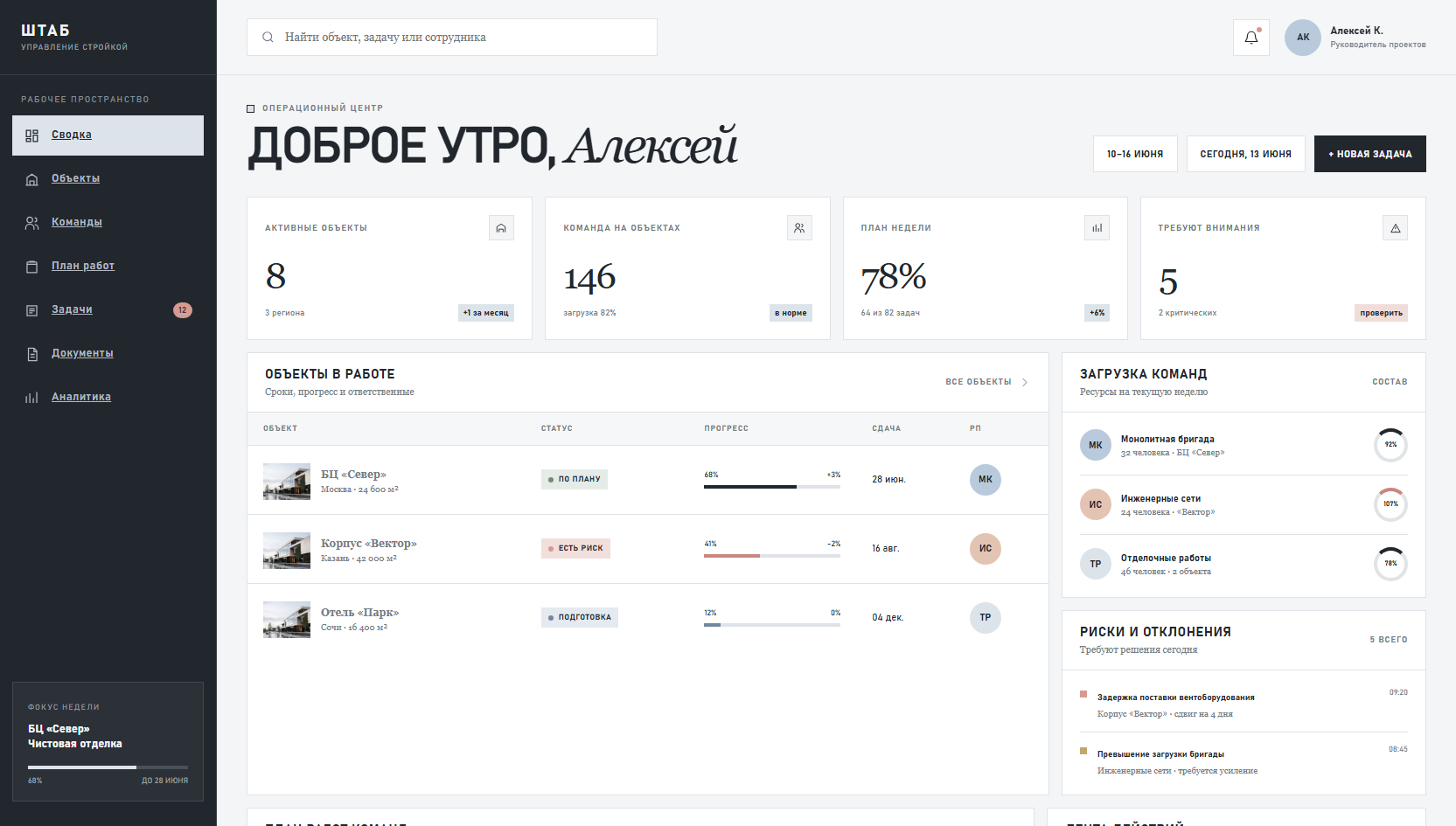
Task: Click the +6% tag on План недели card
Action: 1097,313
